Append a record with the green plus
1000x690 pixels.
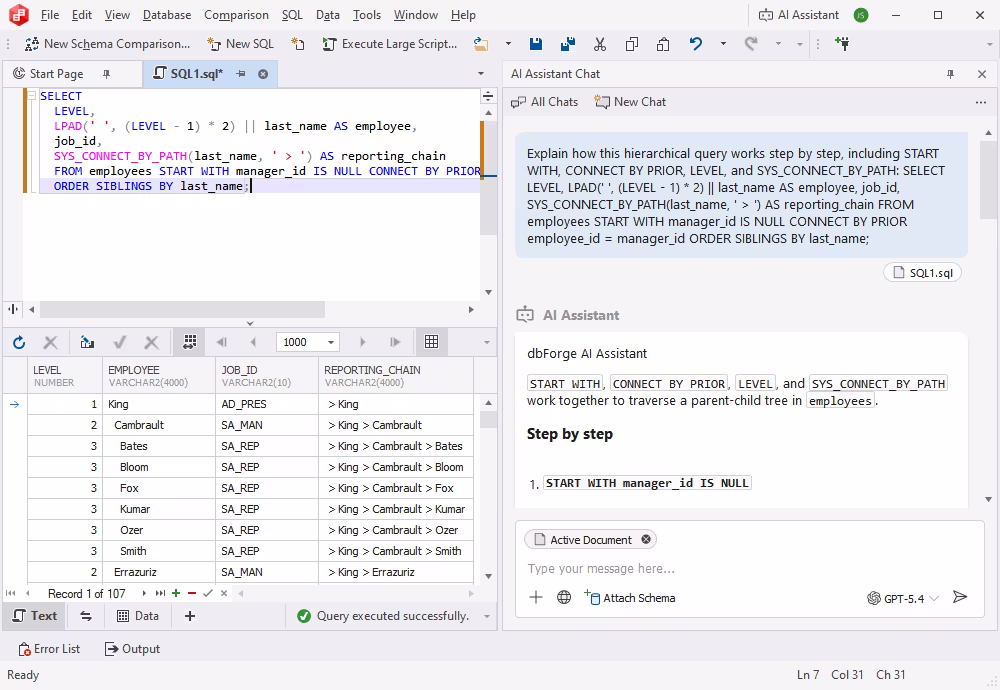[x=176, y=593]
